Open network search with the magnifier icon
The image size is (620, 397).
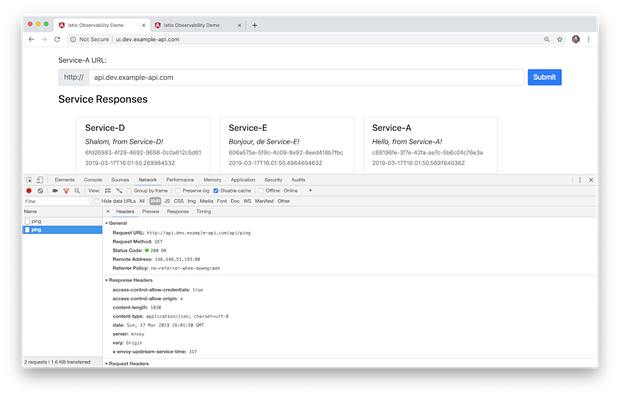[77, 191]
